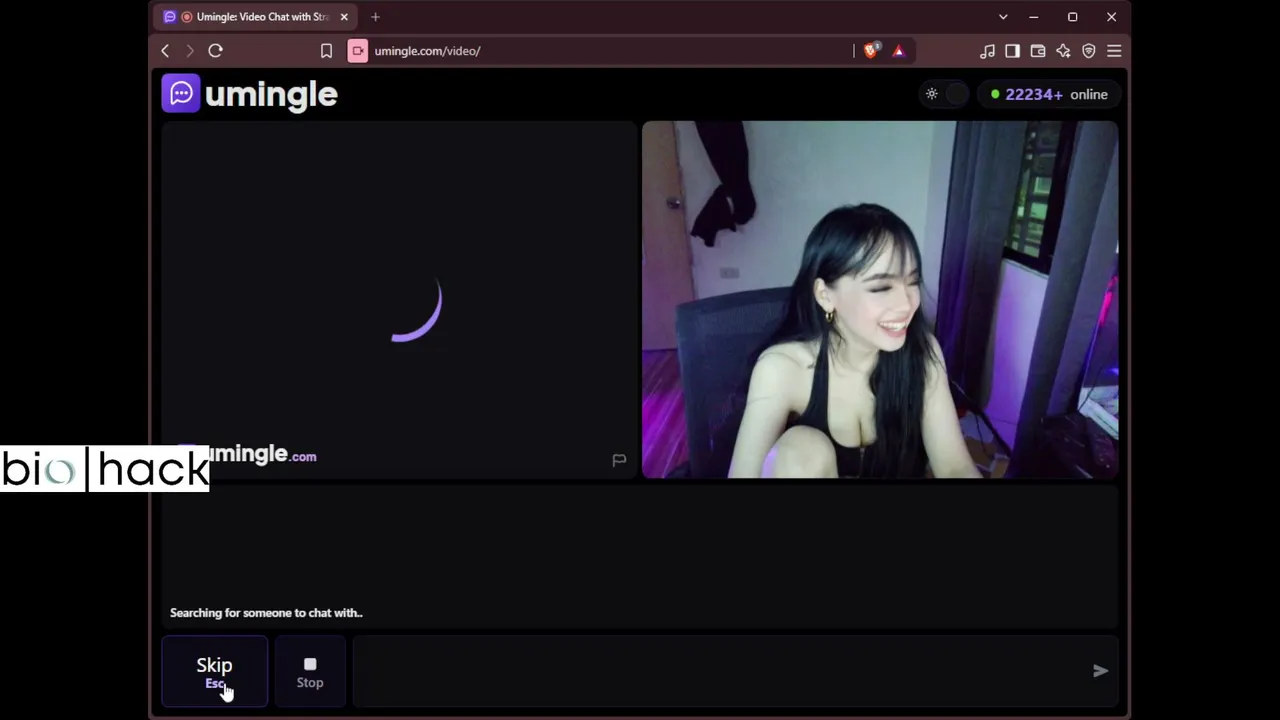The height and width of the screenshot is (720, 1280).
Task: Report stranger using the flag icon
Action: (x=619, y=460)
